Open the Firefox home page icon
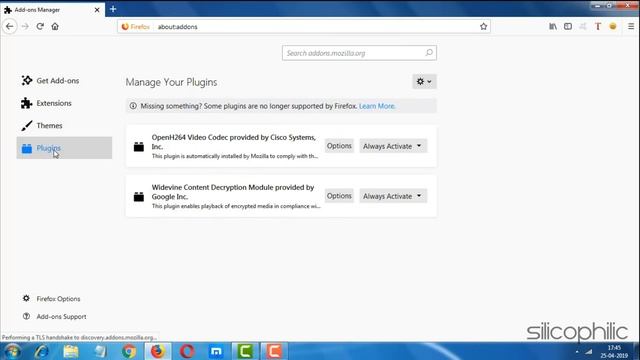The height and width of the screenshot is (360, 640). [55, 27]
